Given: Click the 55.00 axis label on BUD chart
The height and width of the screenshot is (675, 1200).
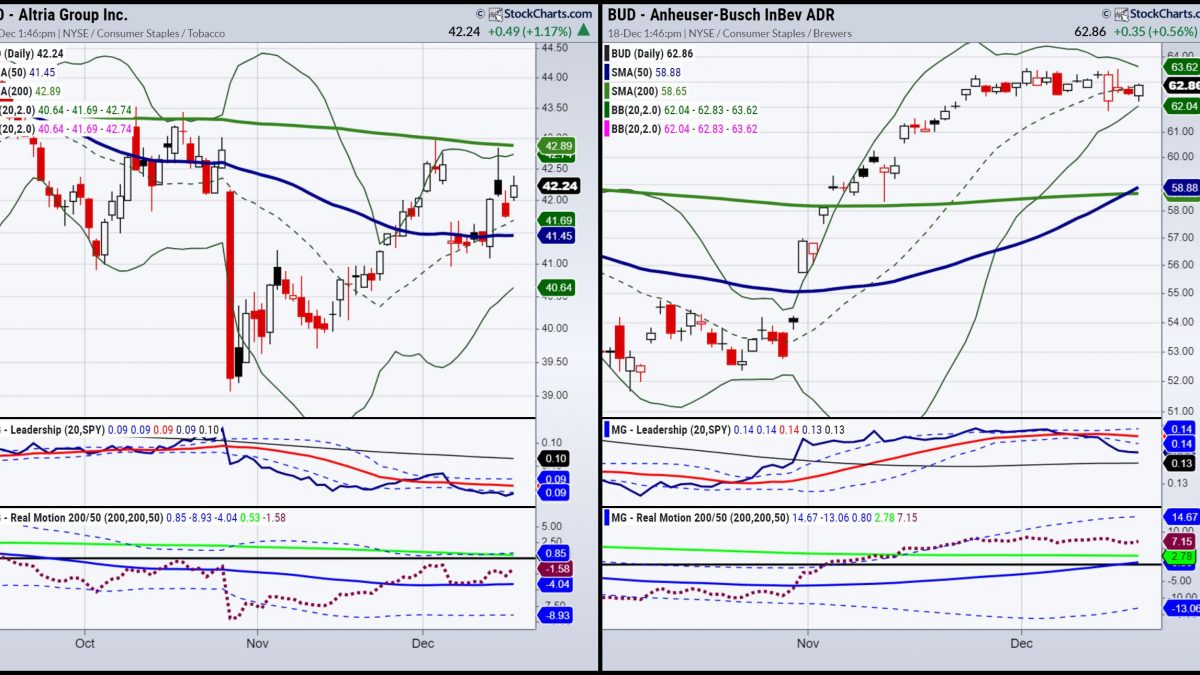Looking at the screenshot, I should pos(1182,293).
